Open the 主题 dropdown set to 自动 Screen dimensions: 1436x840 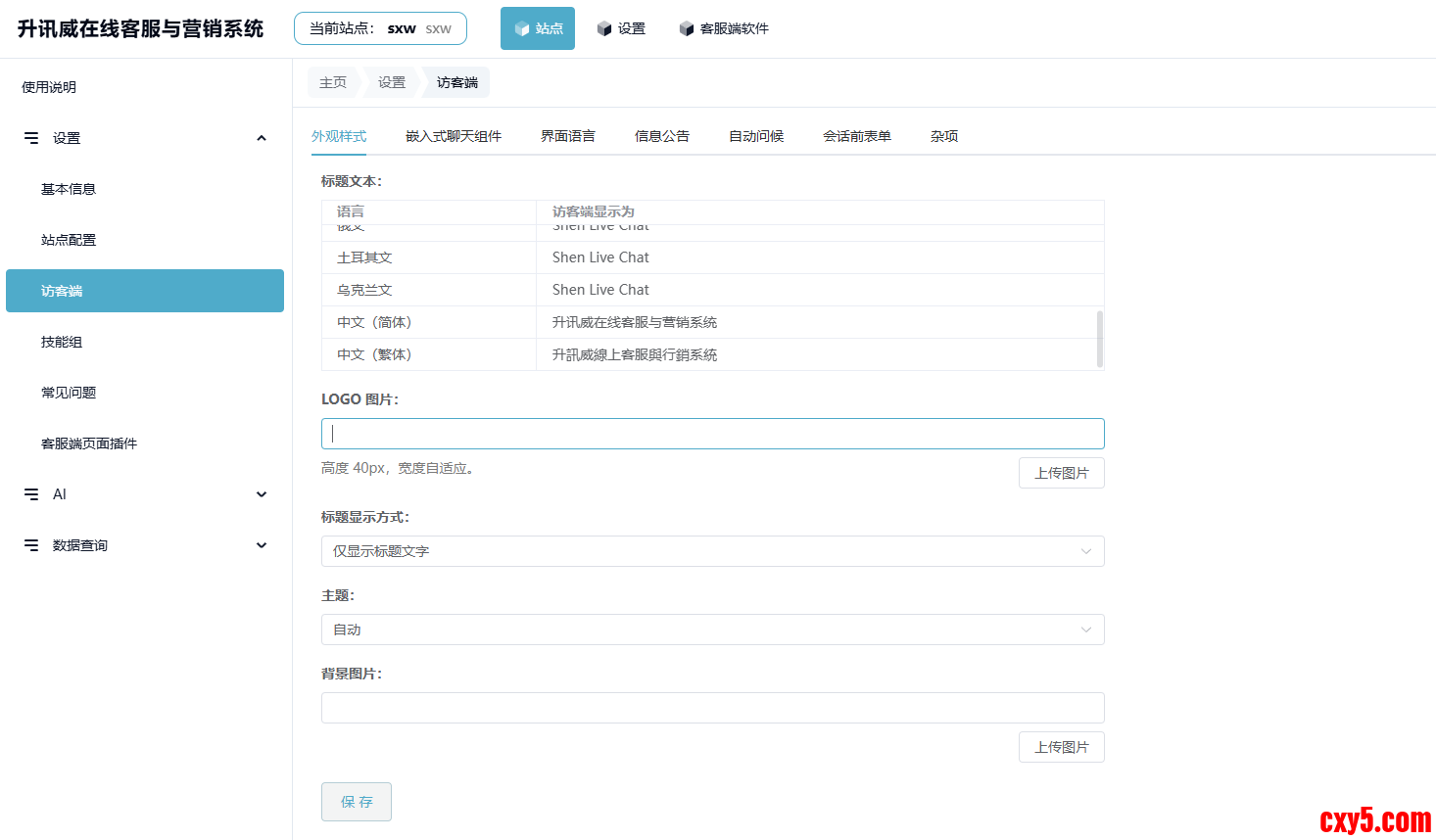pyautogui.click(x=713, y=630)
